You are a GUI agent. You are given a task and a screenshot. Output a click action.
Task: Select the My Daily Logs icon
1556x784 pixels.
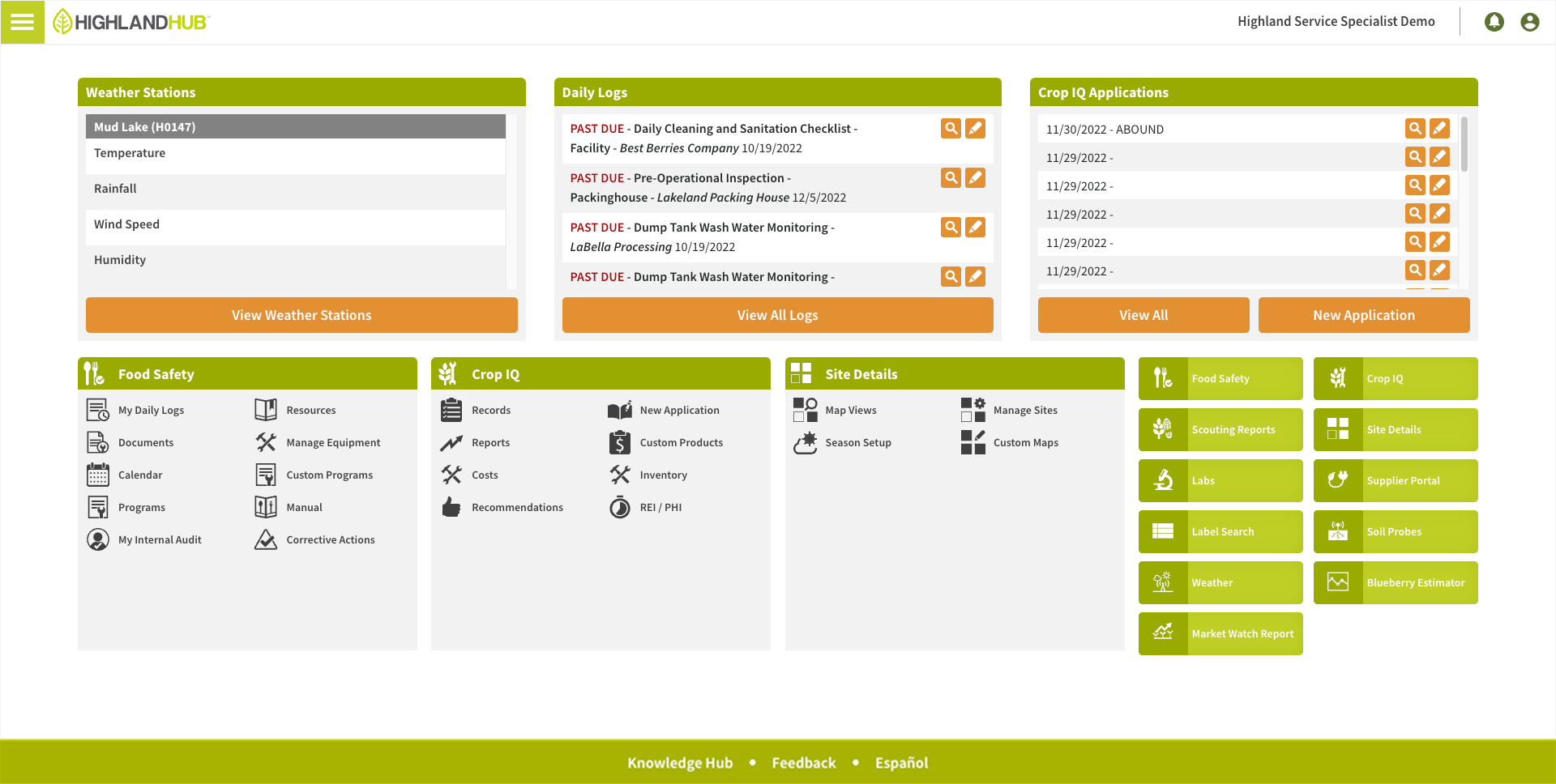[x=97, y=410]
